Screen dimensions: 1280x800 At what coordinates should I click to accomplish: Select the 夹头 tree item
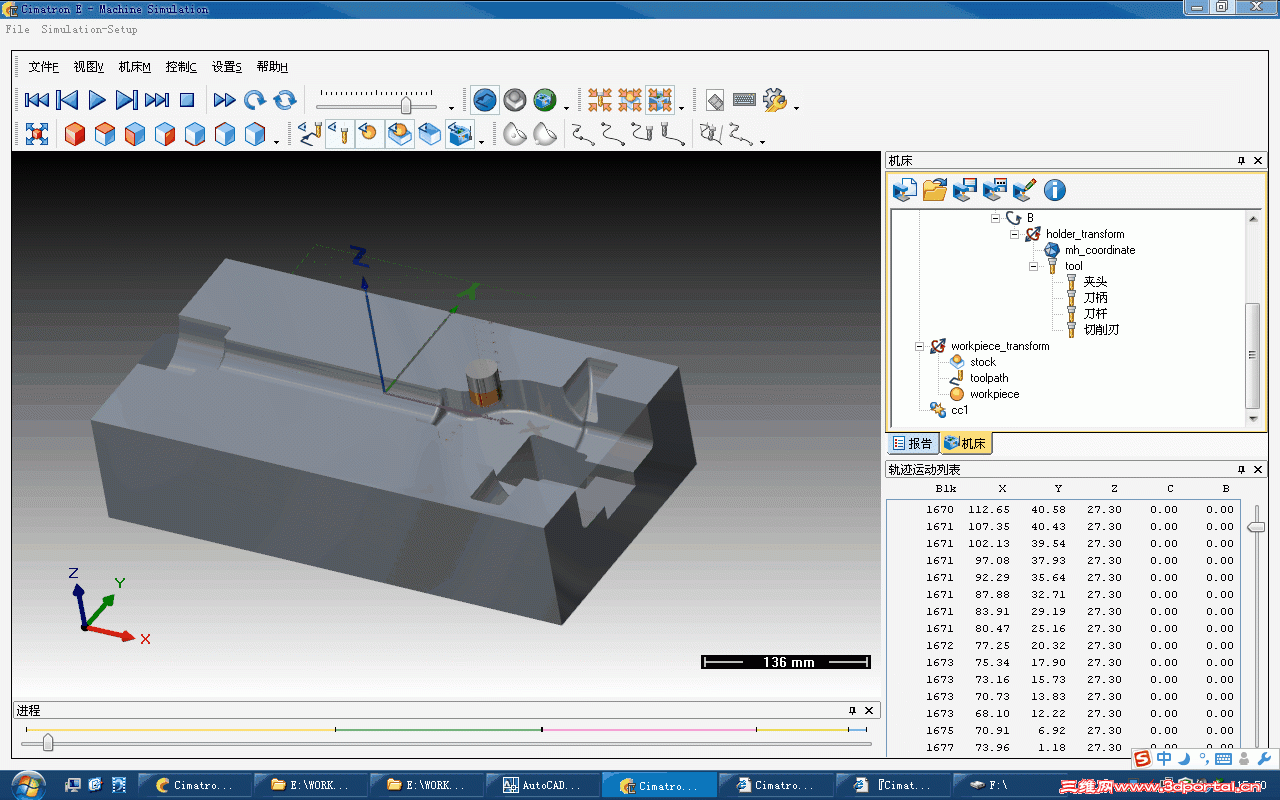tap(1095, 282)
